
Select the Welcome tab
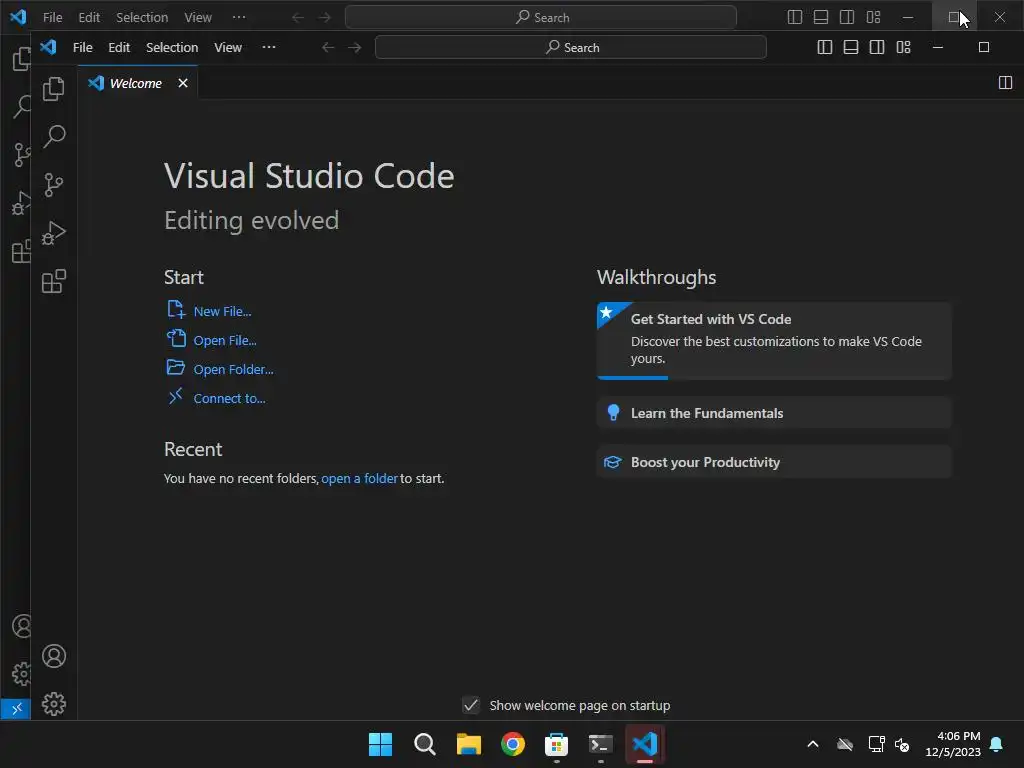135,83
